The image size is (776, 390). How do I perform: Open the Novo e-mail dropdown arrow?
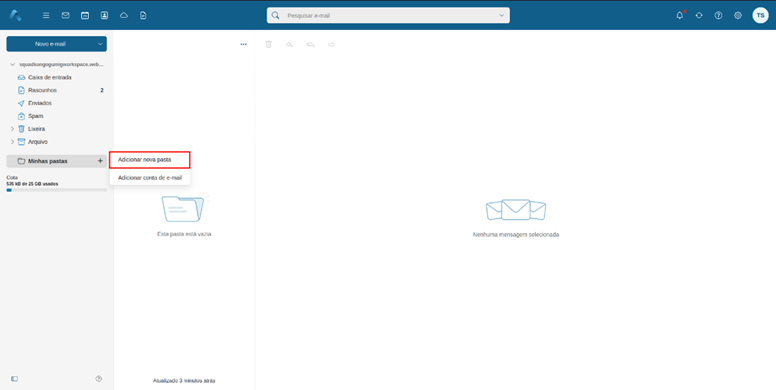click(x=100, y=44)
